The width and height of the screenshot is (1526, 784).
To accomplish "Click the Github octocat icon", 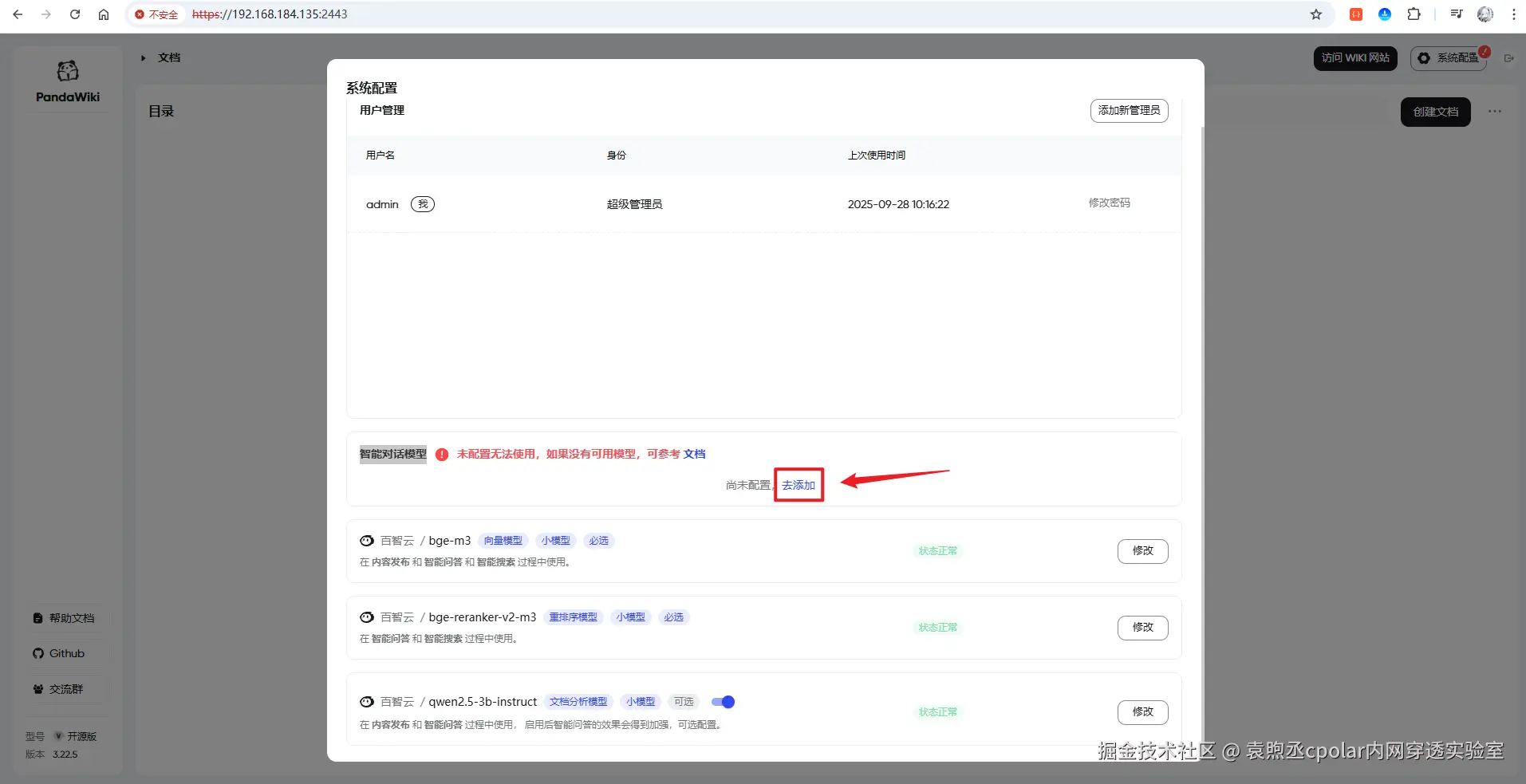I will pyautogui.click(x=38, y=653).
